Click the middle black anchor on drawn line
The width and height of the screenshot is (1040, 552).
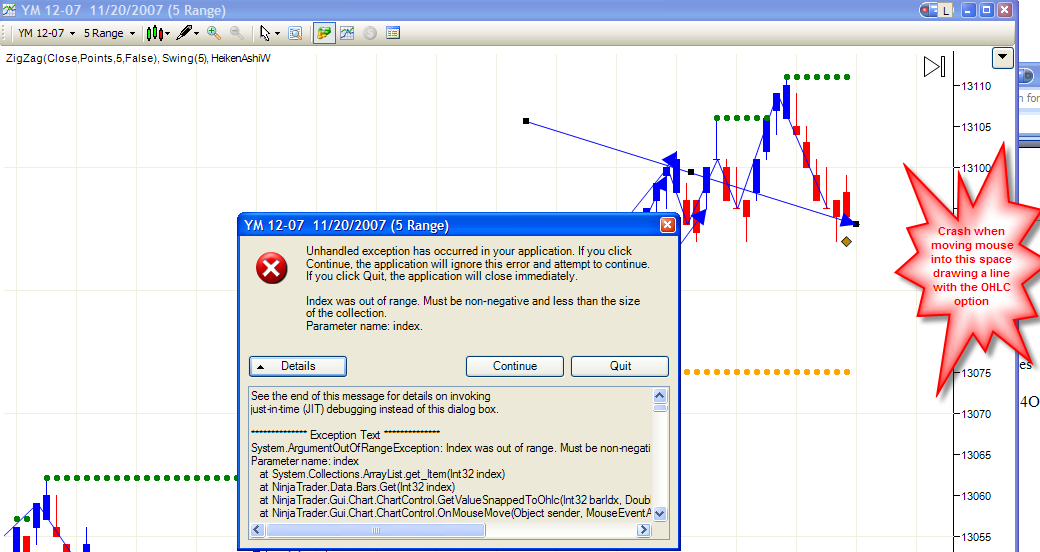[691, 172]
